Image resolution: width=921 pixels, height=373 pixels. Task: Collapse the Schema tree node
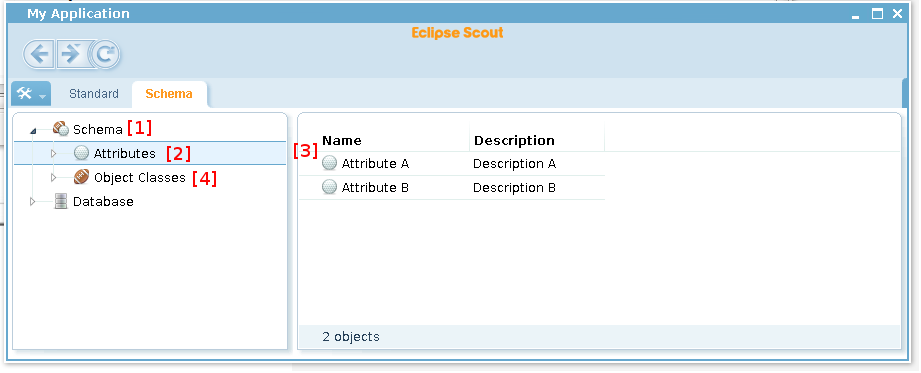click(x=33, y=130)
